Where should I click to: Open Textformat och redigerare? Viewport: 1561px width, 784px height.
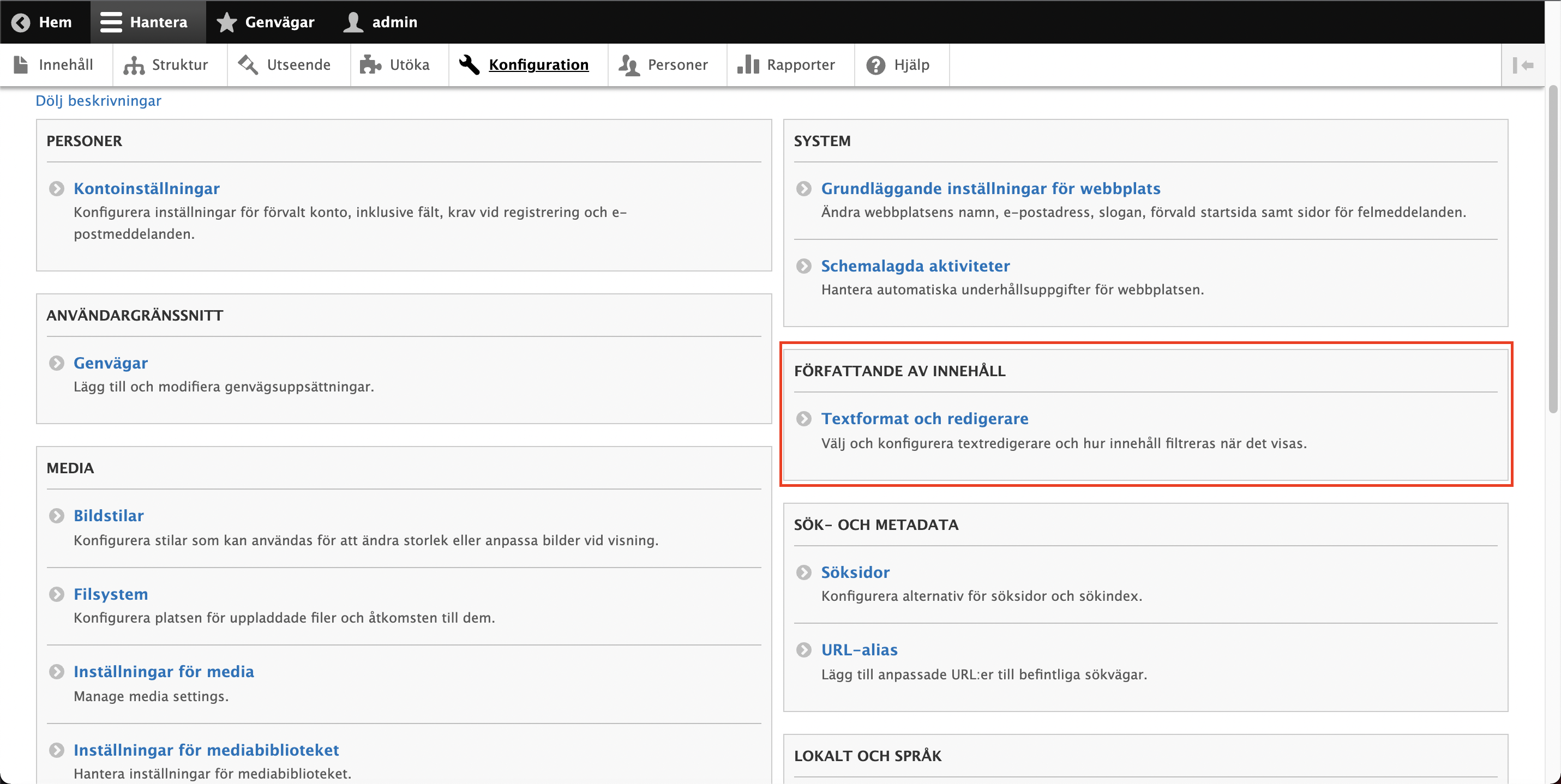(x=924, y=419)
